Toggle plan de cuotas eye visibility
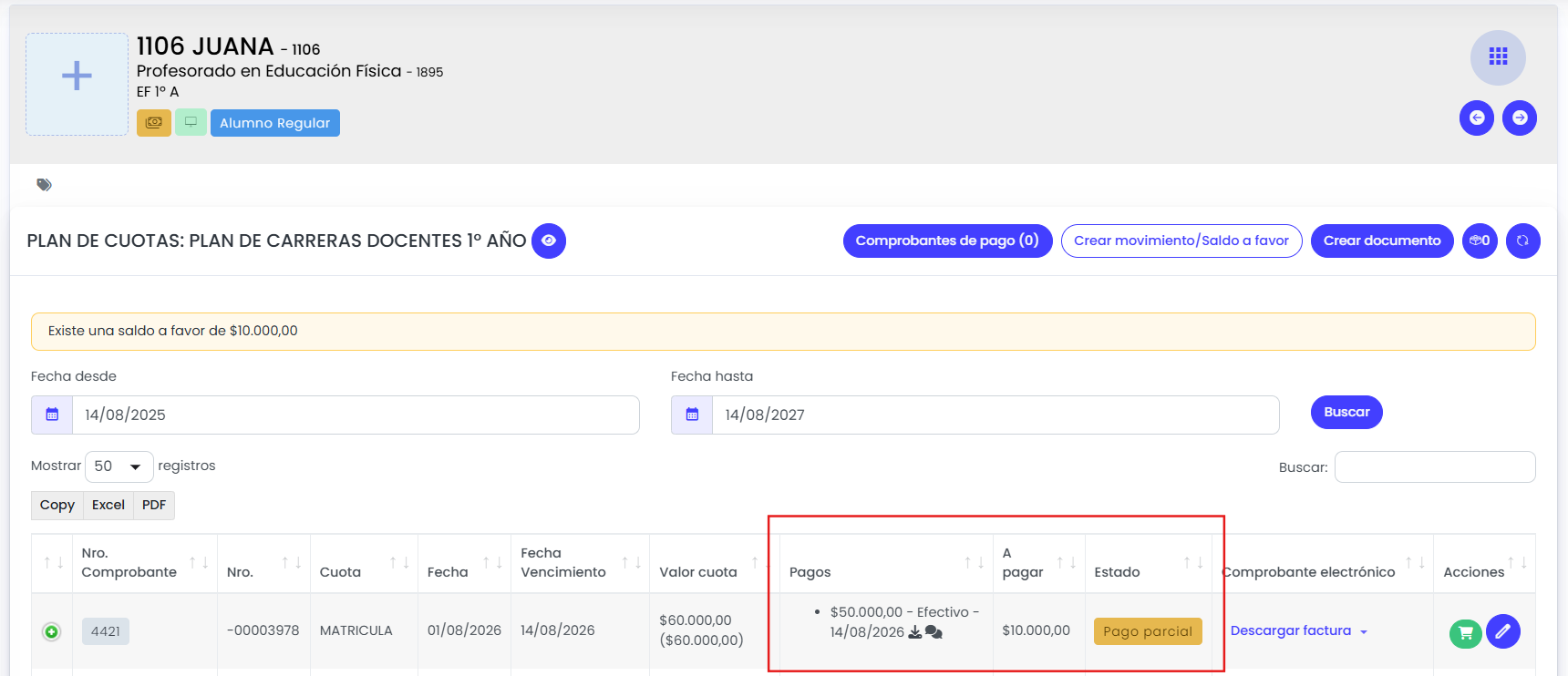 pyautogui.click(x=549, y=241)
